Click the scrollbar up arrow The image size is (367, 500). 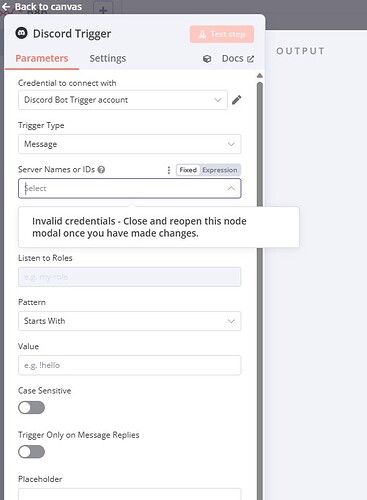260,76
